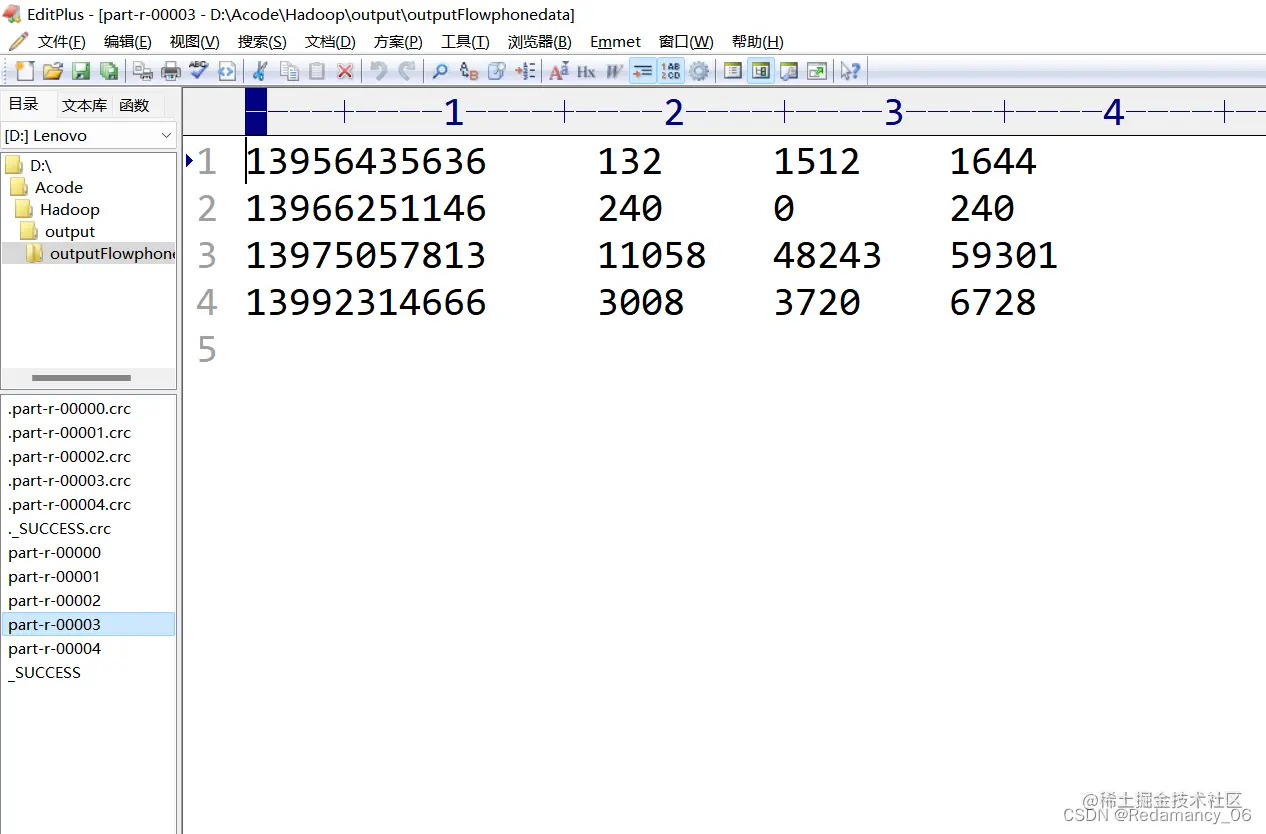Viewport: 1266px width, 834px height.
Task: Open the Emmet menu
Action: 615,42
